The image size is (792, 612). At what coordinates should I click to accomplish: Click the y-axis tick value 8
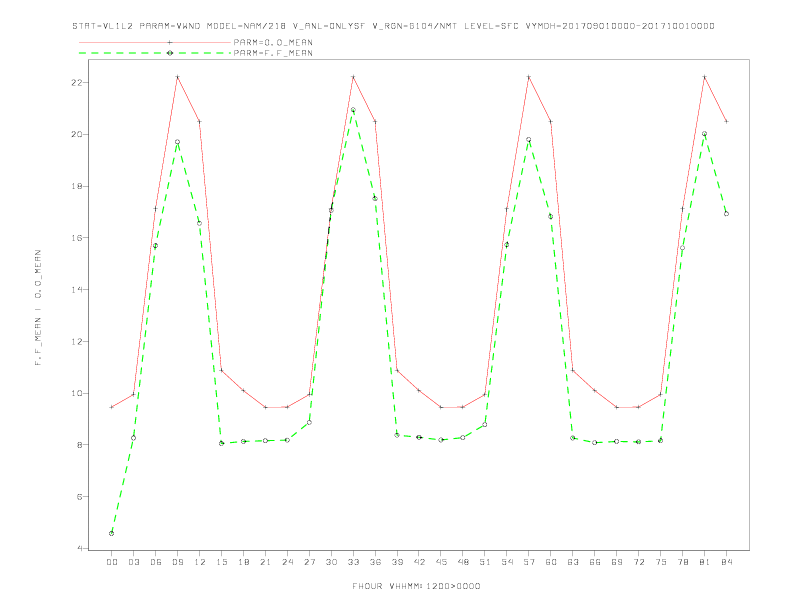[79, 445]
